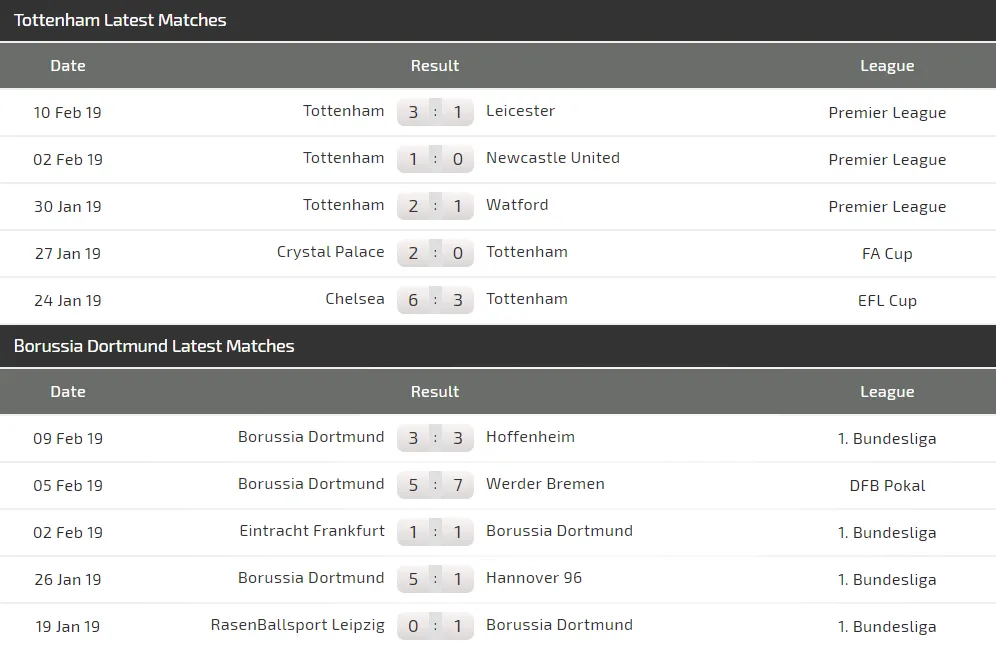This screenshot has height=649, width=996.
Task: Click the FA Cup league label
Action: (887, 254)
